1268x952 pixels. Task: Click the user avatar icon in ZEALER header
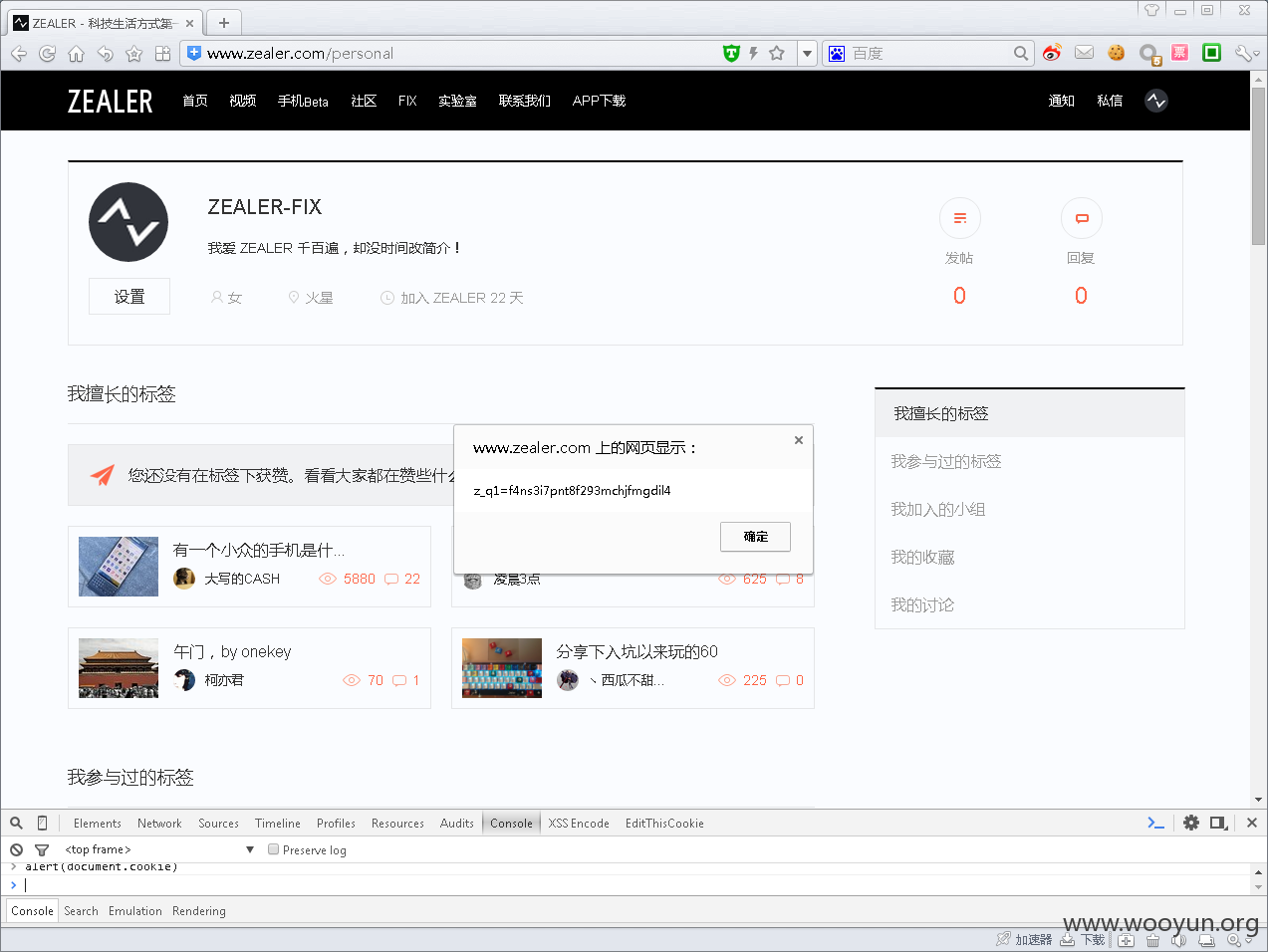point(1156,101)
